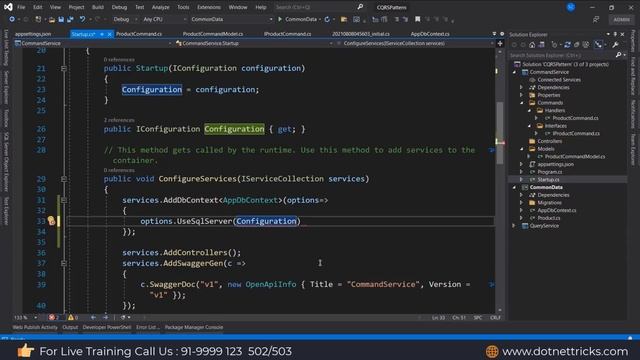Select Connected Services in Solution Explorer
Screen dimensions: 640x360
pyautogui.click(x=559, y=80)
